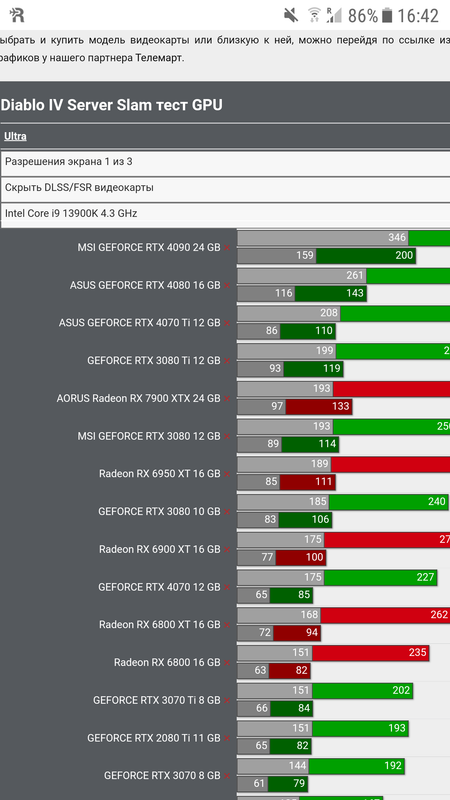This screenshot has height=800, width=450.
Task: Select the GEFORCE RTX 4070 12 GB label
Action: pyautogui.click(x=159, y=587)
